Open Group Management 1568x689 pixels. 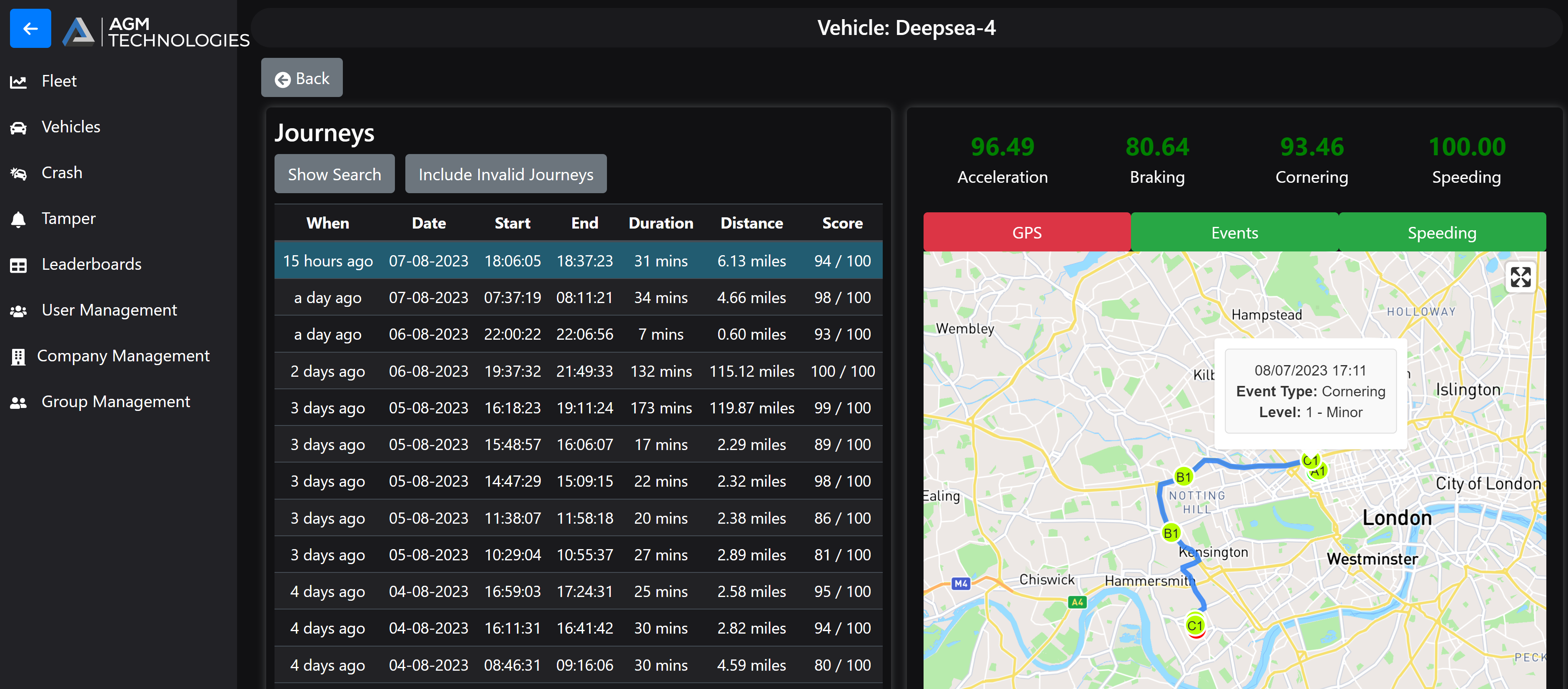point(116,402)
